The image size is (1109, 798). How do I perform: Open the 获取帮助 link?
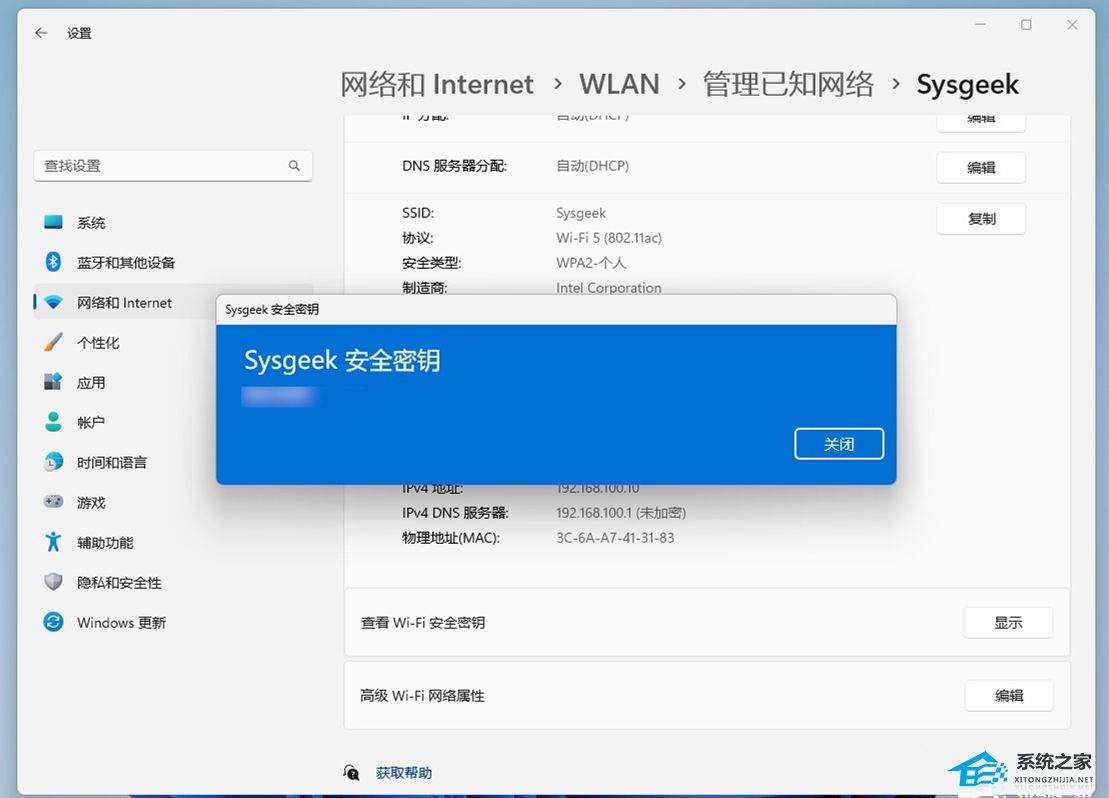coord(403,772)
